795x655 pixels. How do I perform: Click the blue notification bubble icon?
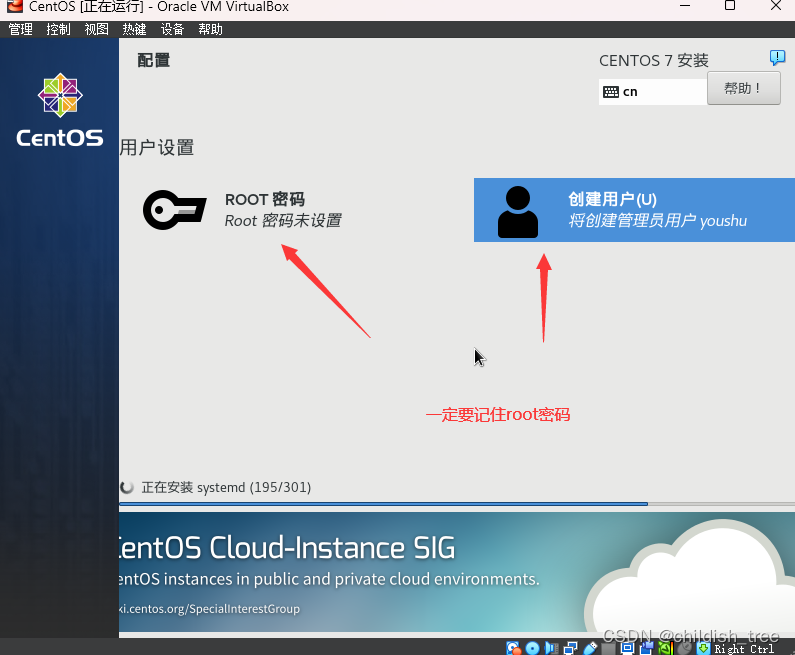777,57
